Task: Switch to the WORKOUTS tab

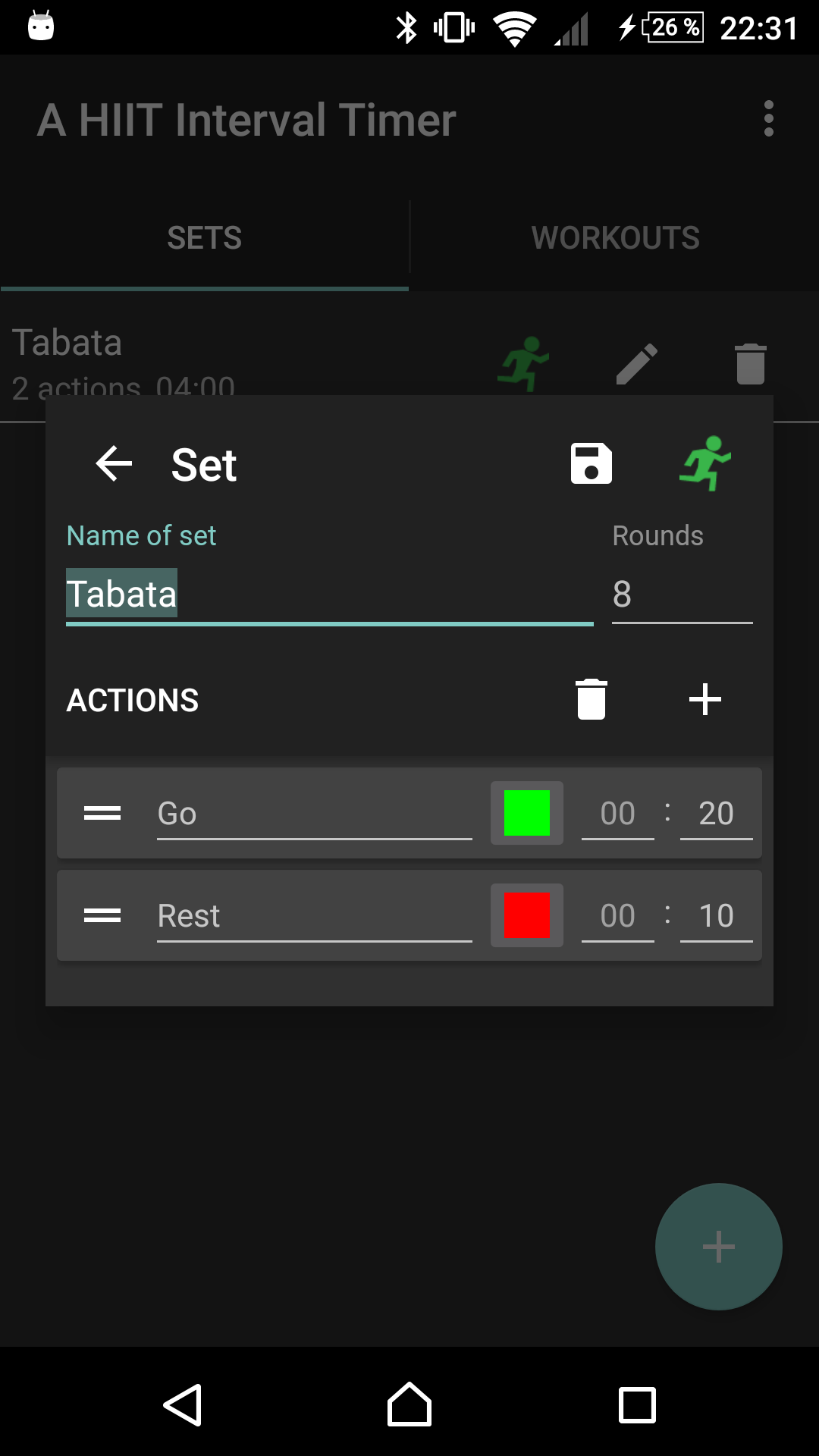Action: 615,238
